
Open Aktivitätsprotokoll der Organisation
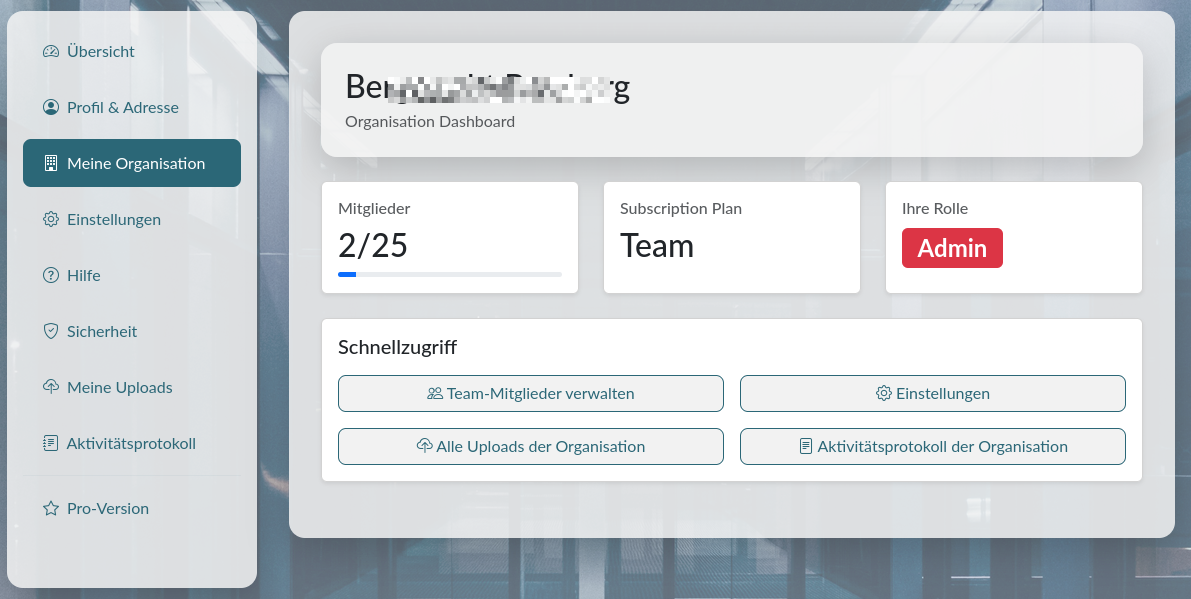tap(933, 446)
